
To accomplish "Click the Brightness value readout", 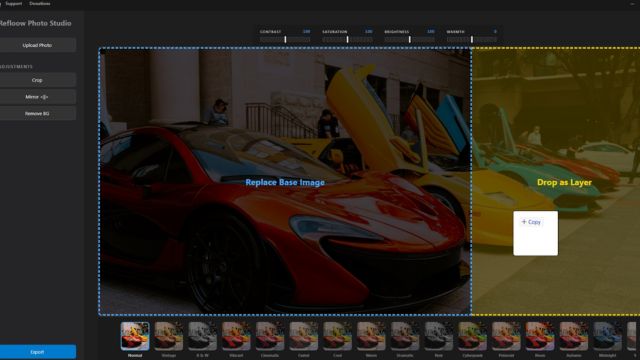I will point(431,31).
